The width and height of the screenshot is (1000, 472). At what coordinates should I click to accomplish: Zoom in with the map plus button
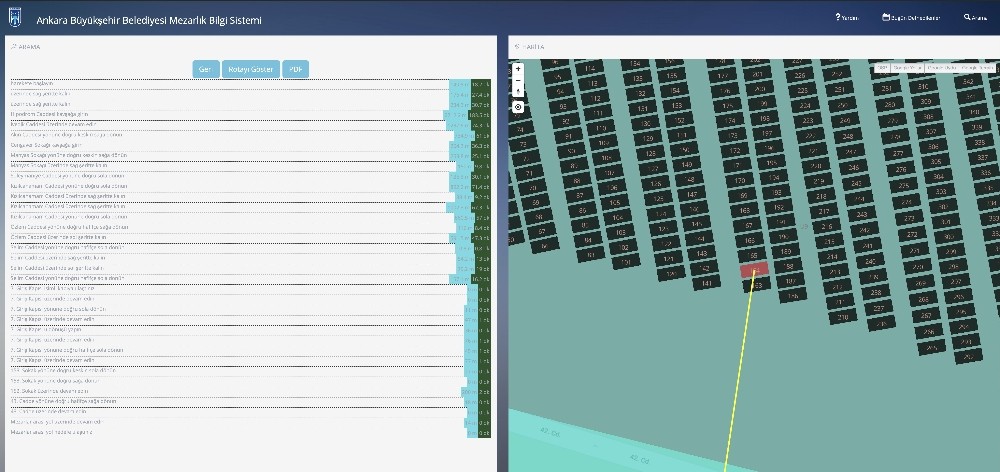point(518,68)
